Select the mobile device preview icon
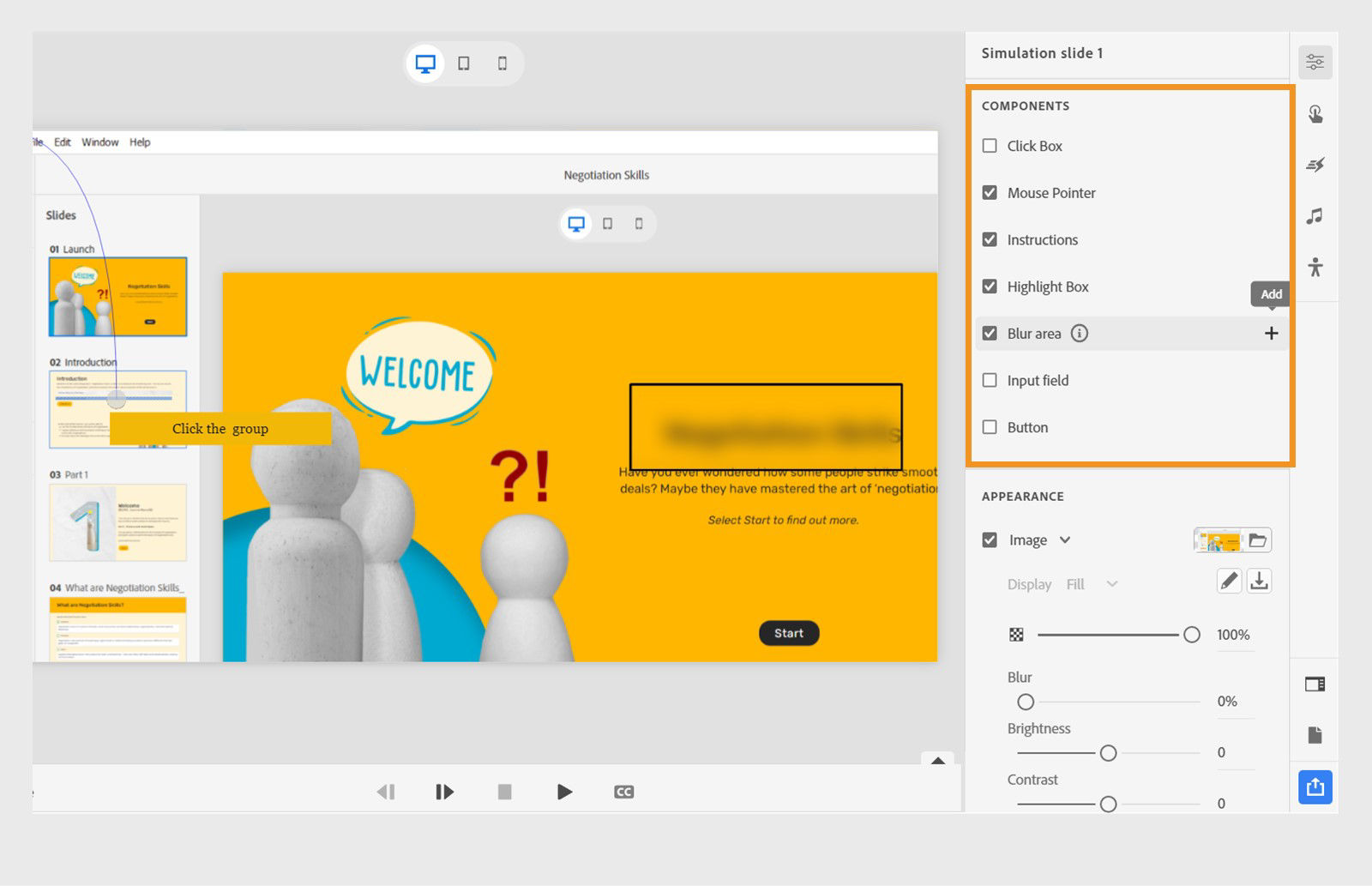 (502, 63)
